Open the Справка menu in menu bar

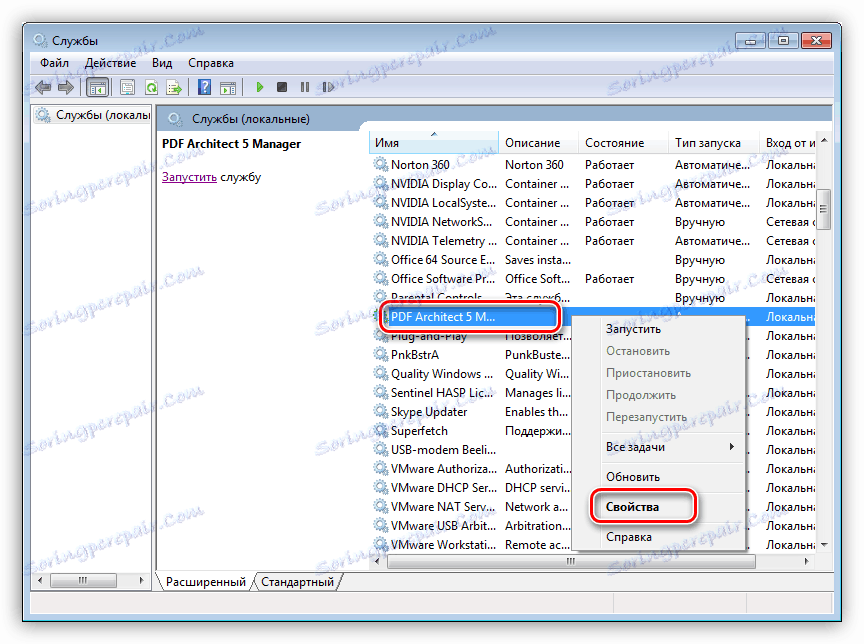[x=211, y=63]
